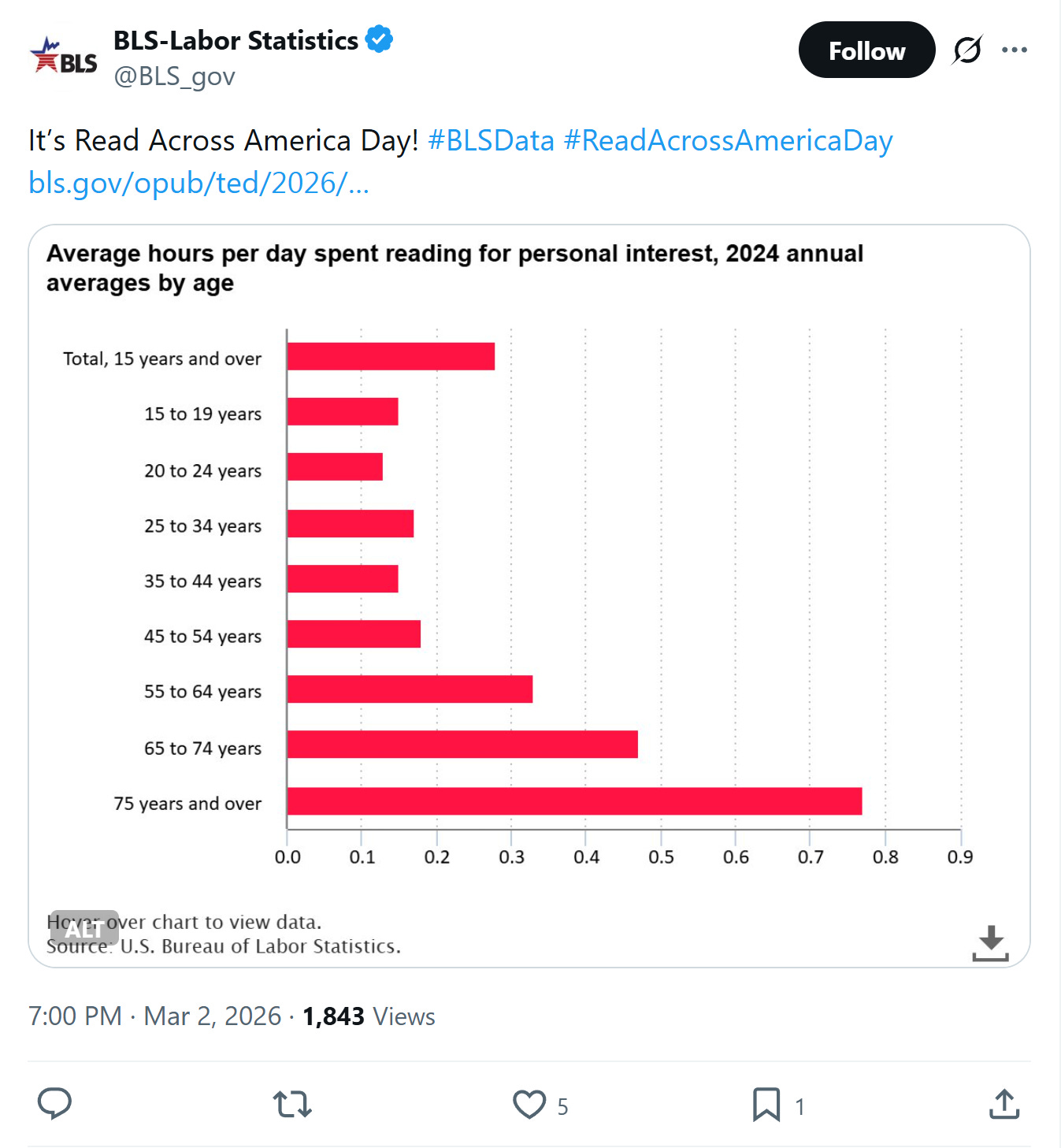Show the ALT image description badge

(84, 928)
